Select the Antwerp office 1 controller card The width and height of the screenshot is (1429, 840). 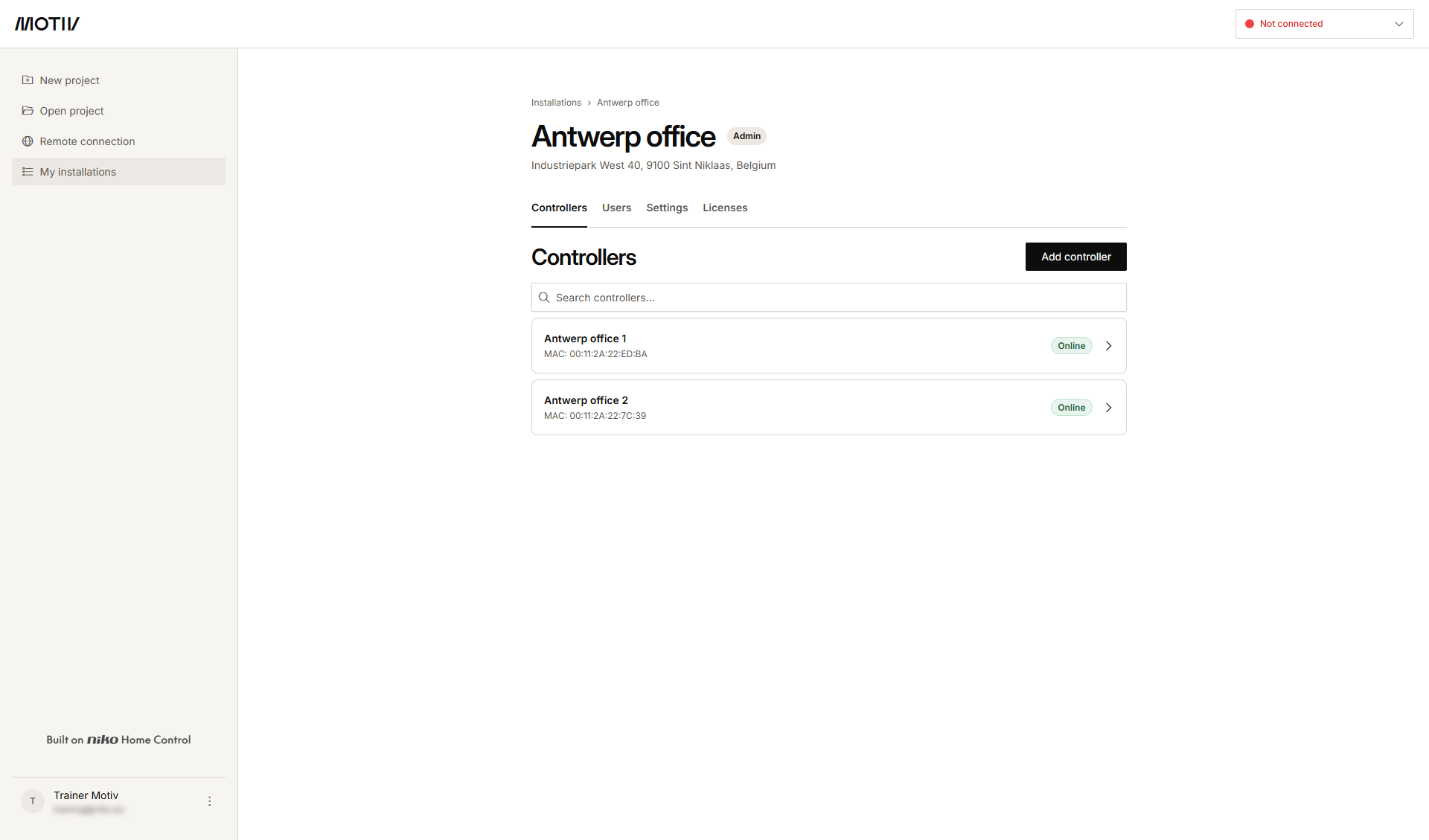pos(828,346)
